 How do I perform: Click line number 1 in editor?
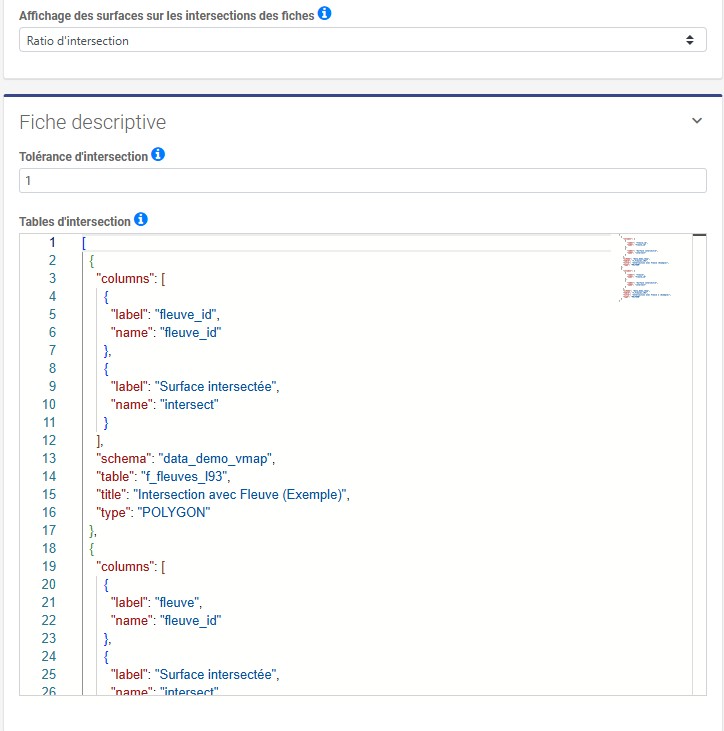(x=52, y=242)
